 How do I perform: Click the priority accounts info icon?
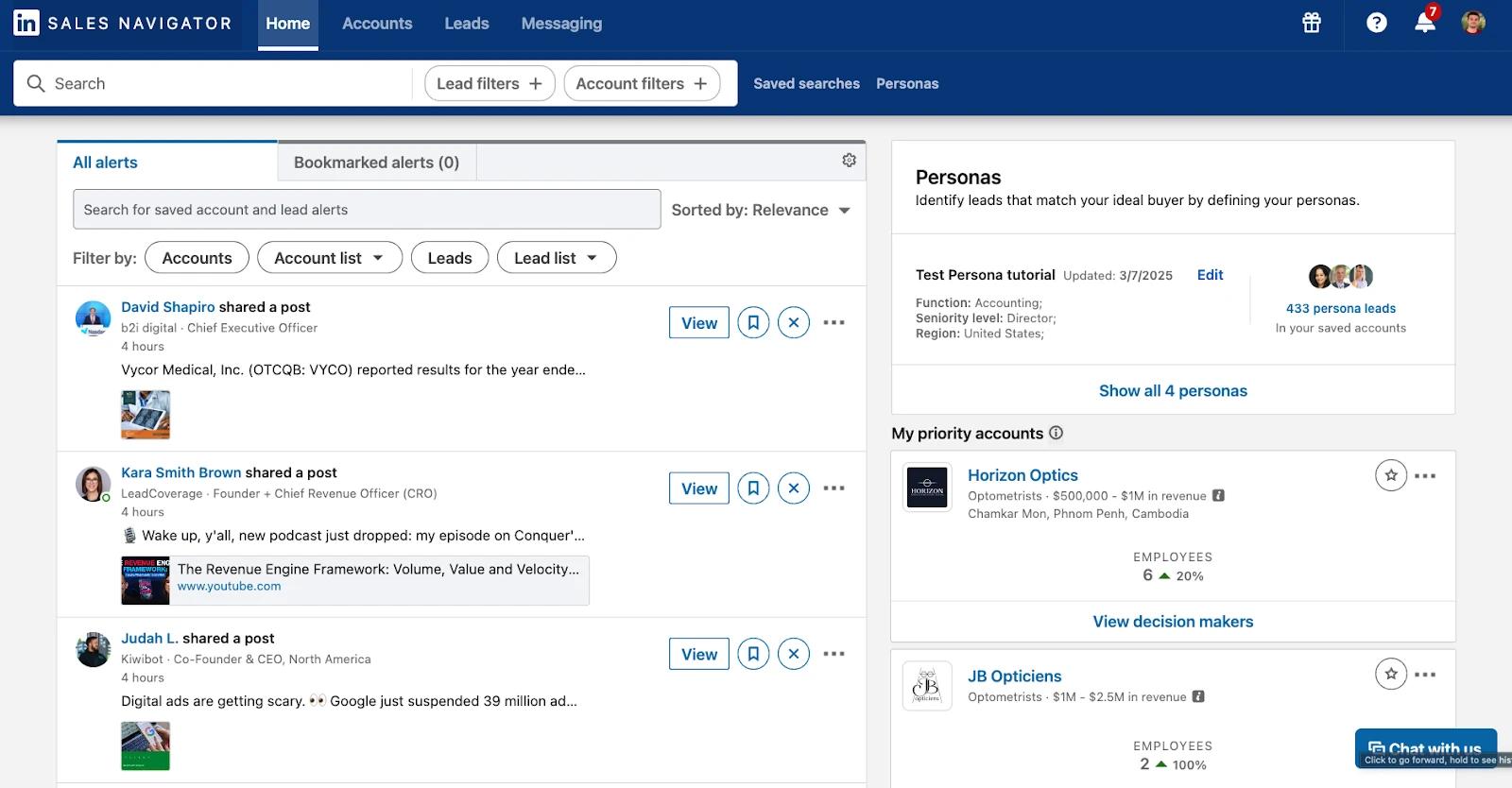(x=1057, y=433)
